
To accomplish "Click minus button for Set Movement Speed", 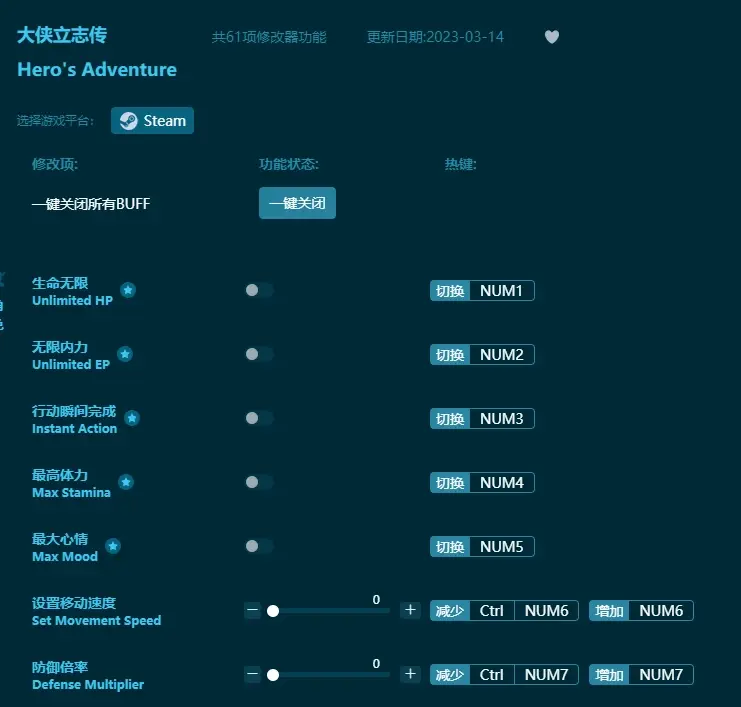I will pos(253,610).
